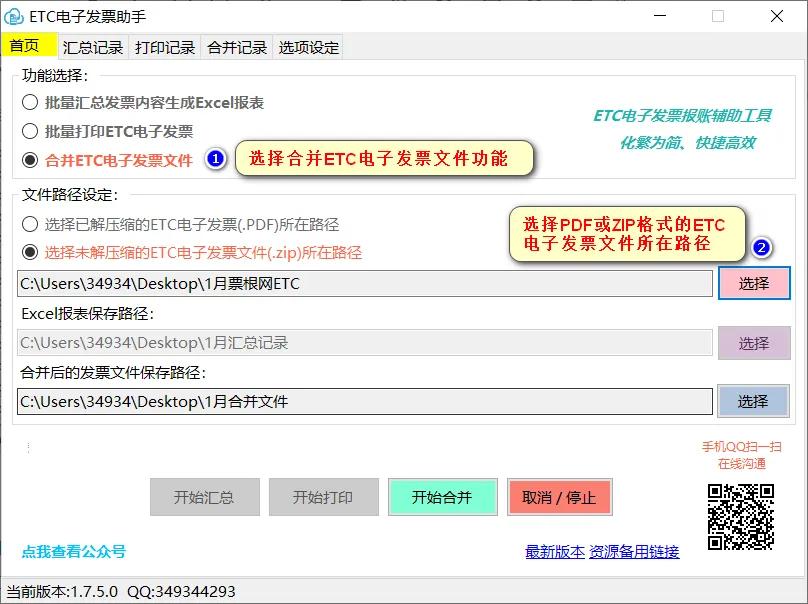808x604 pixels.
Task: Open the 选项设定 tab
Action: [x=309, y=47]
